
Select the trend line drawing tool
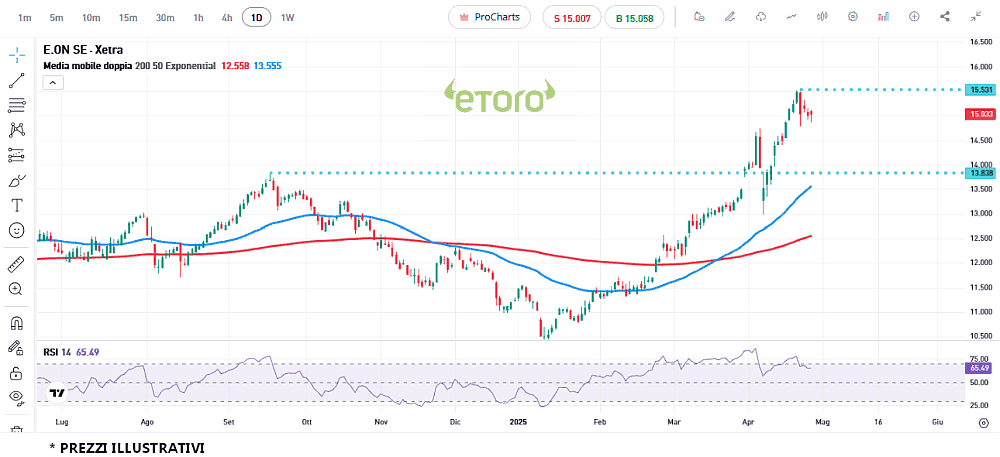coord(17,80)
